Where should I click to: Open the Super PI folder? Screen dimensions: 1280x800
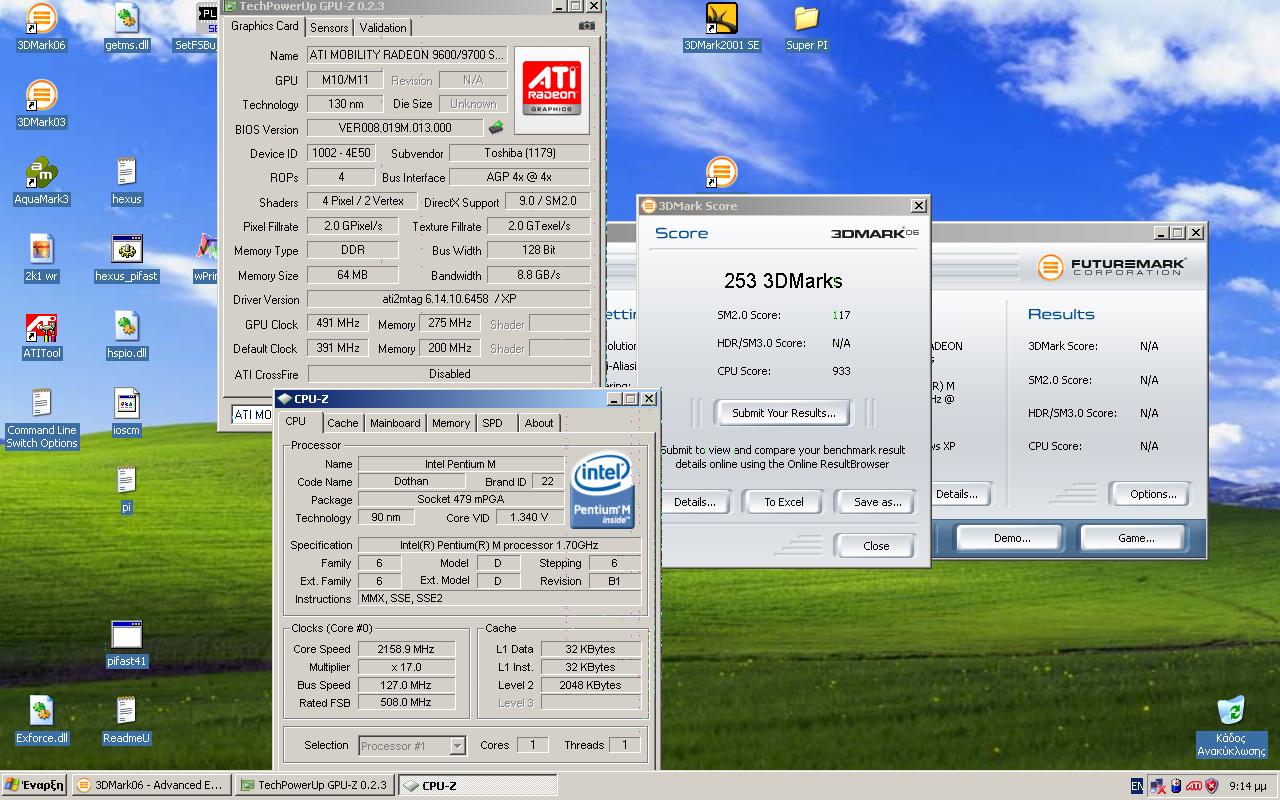point(806,27)
